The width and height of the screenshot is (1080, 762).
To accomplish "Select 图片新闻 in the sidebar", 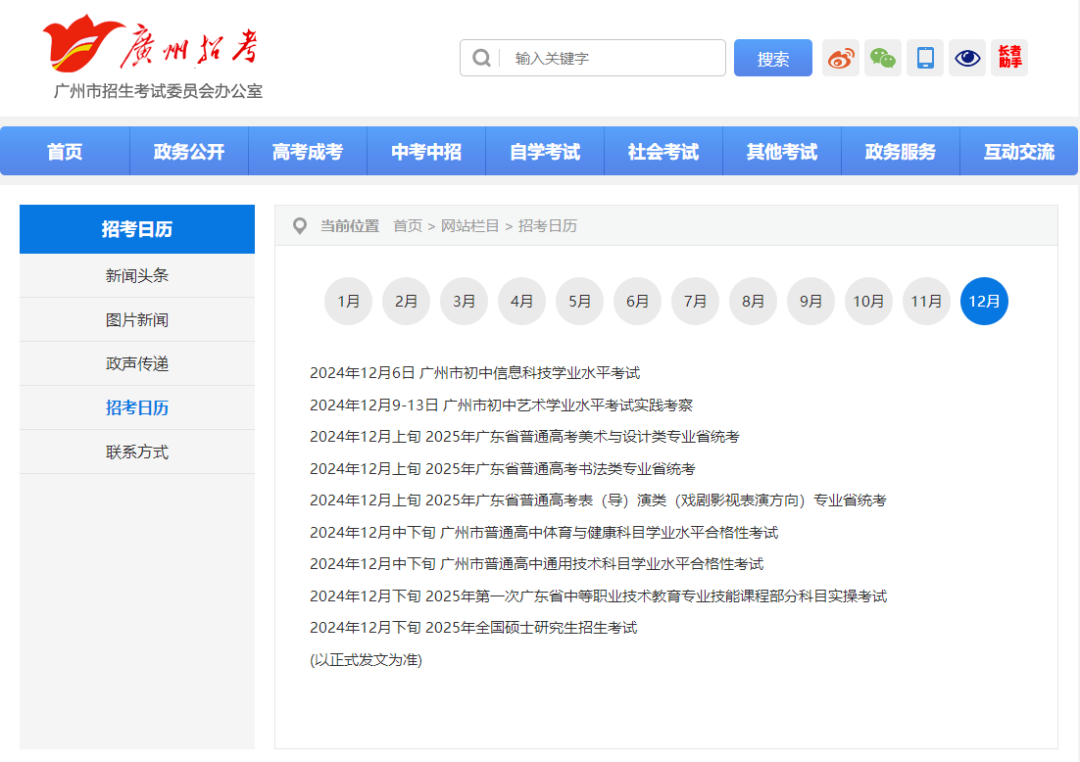I will (137, 320).
